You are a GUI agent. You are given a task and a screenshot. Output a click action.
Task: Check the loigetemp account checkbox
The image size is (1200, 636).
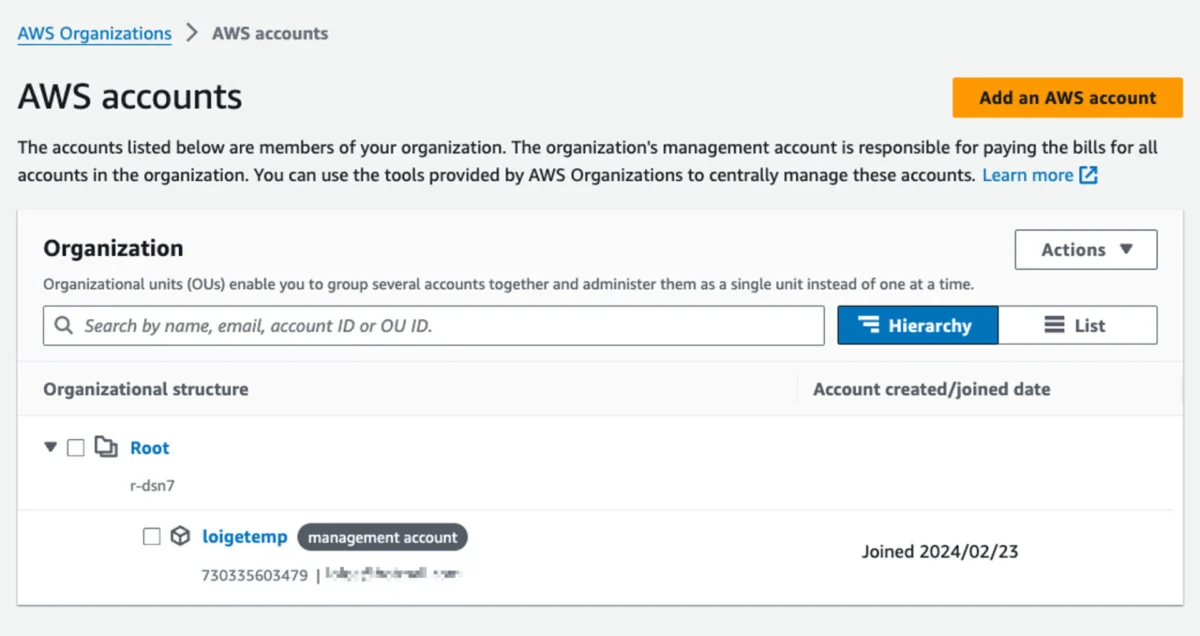[x=151, y=536]
